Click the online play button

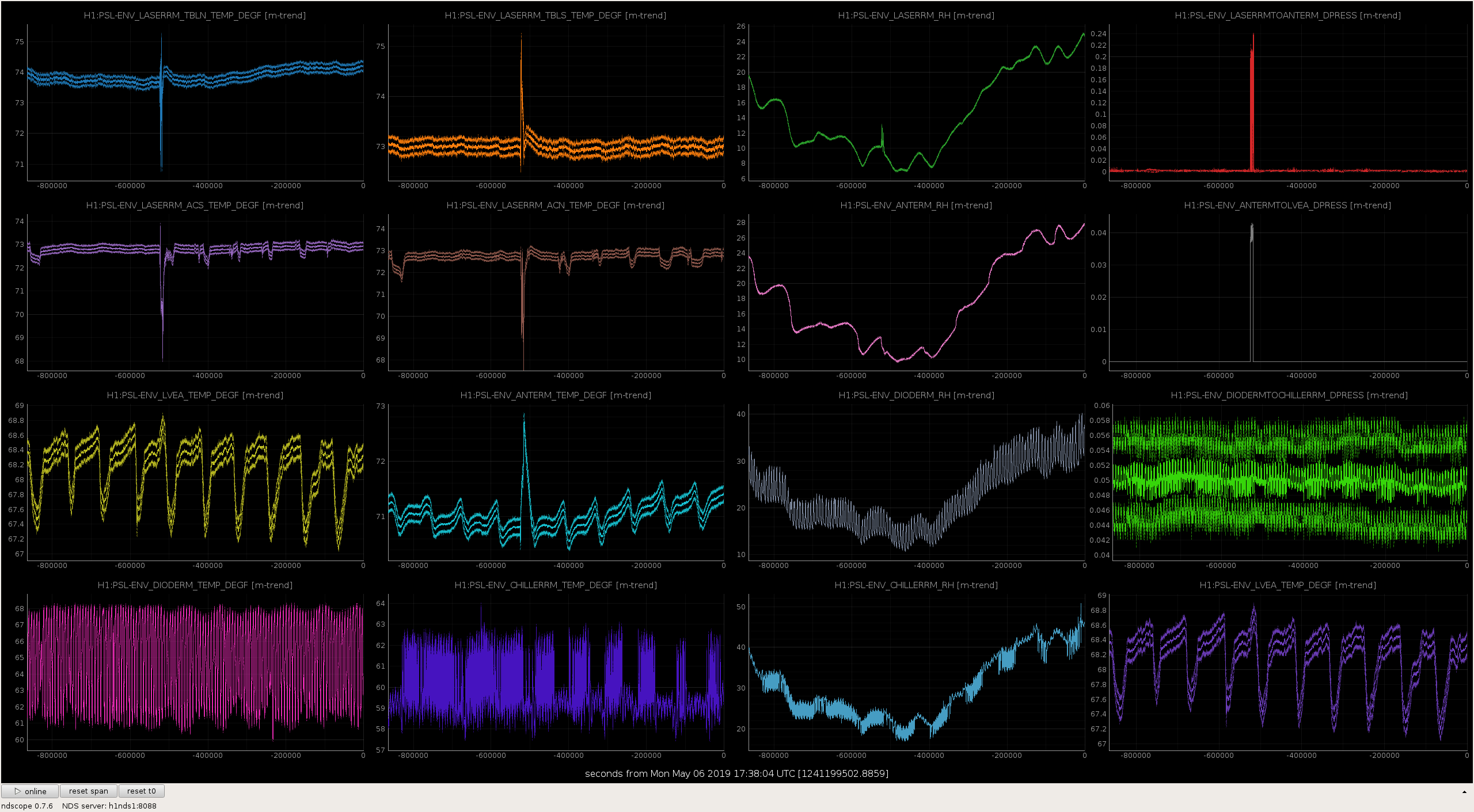[x=30, y=791]
